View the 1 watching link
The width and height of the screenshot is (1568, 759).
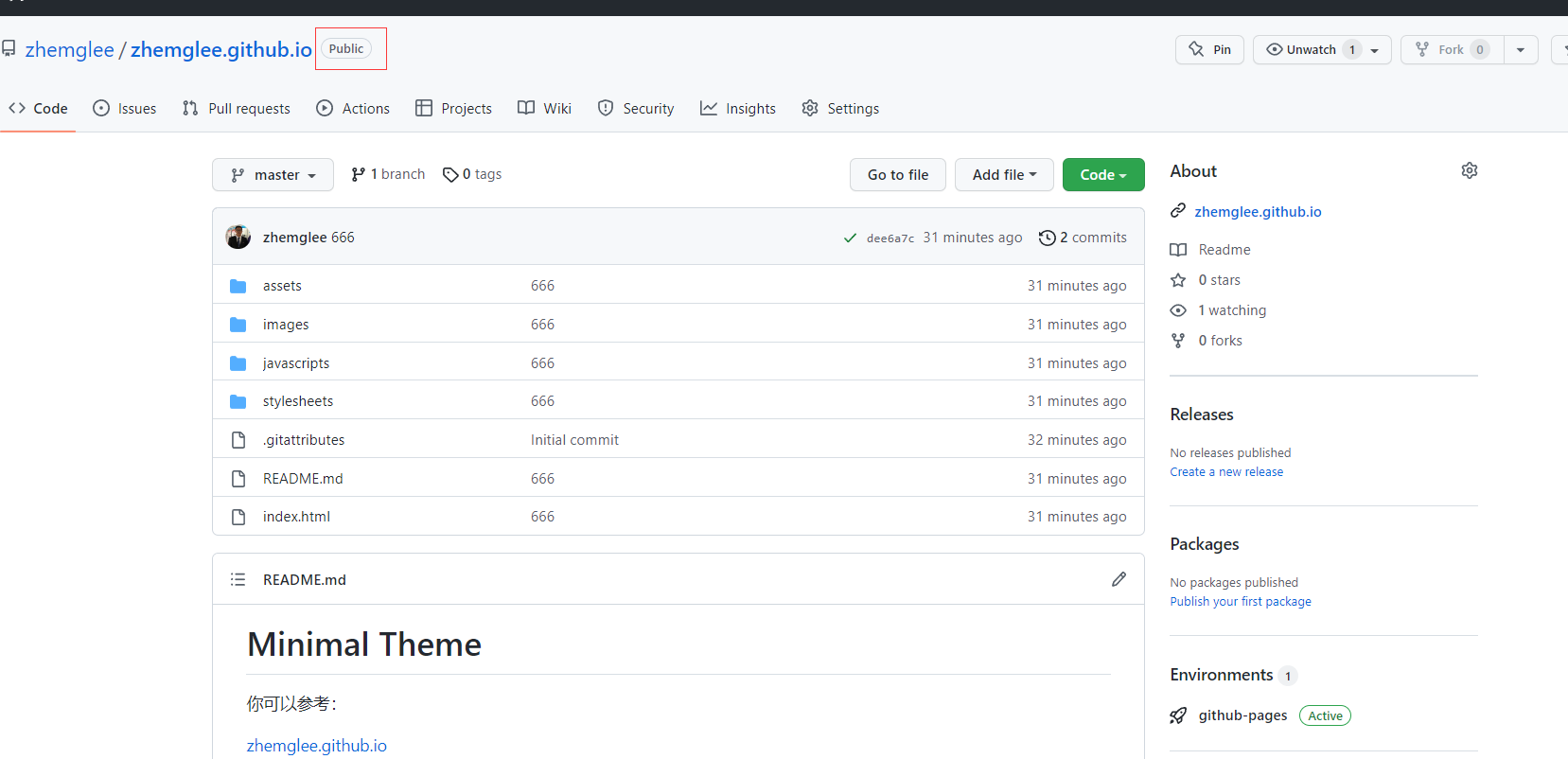pos(1232,310)
